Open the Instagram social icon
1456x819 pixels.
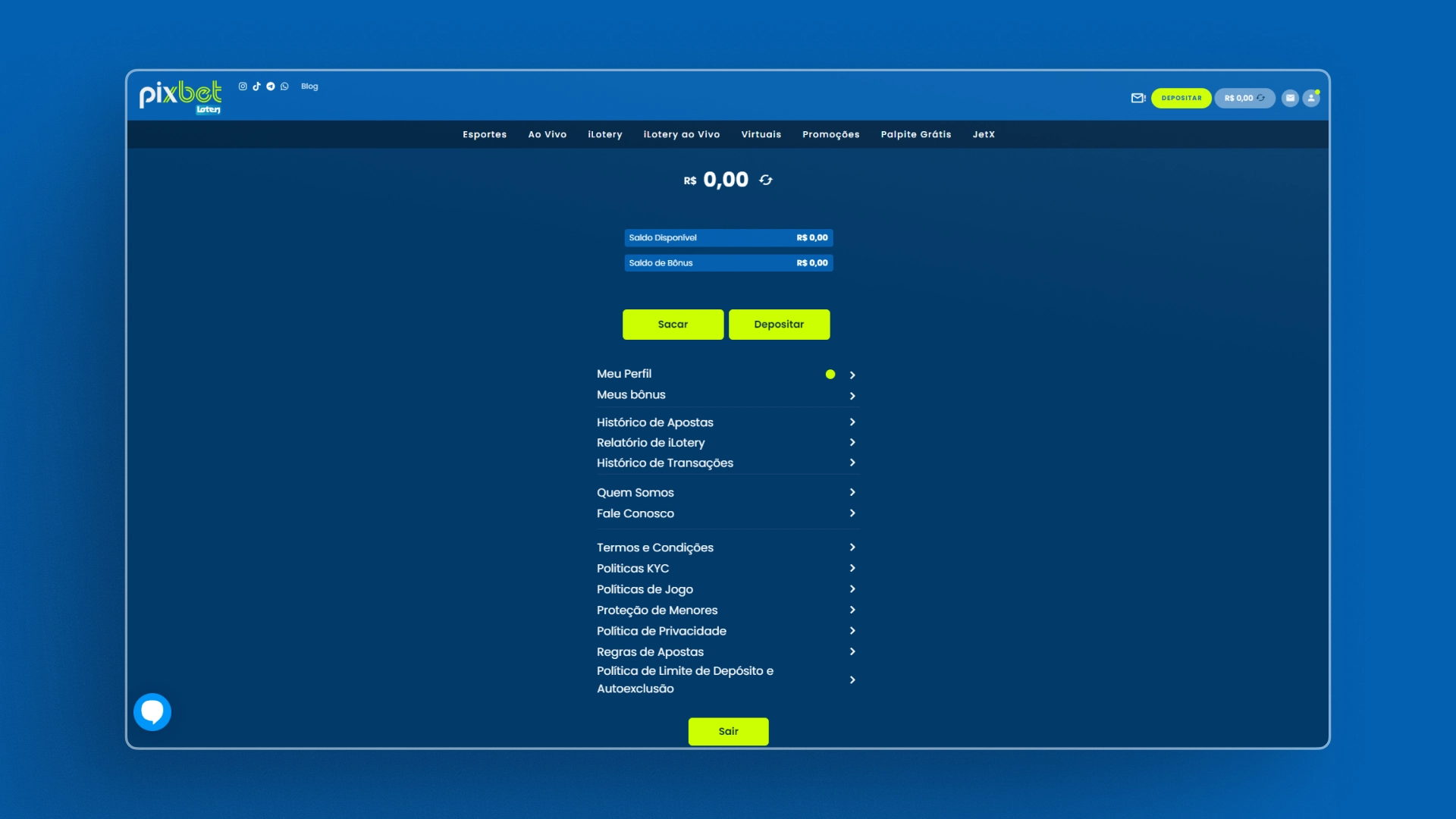coord(243,86)
